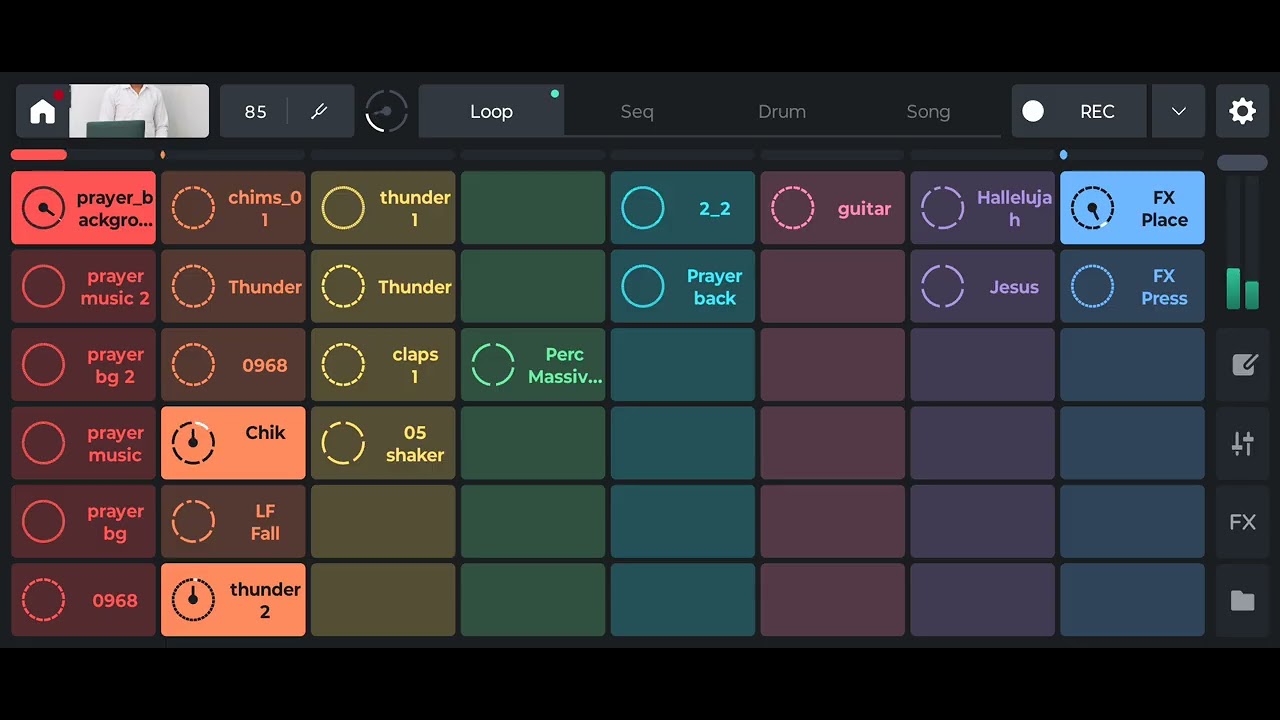1280x720 pixels.
Task: Play the claps 1 pad
Action: [x=383, y=365]
